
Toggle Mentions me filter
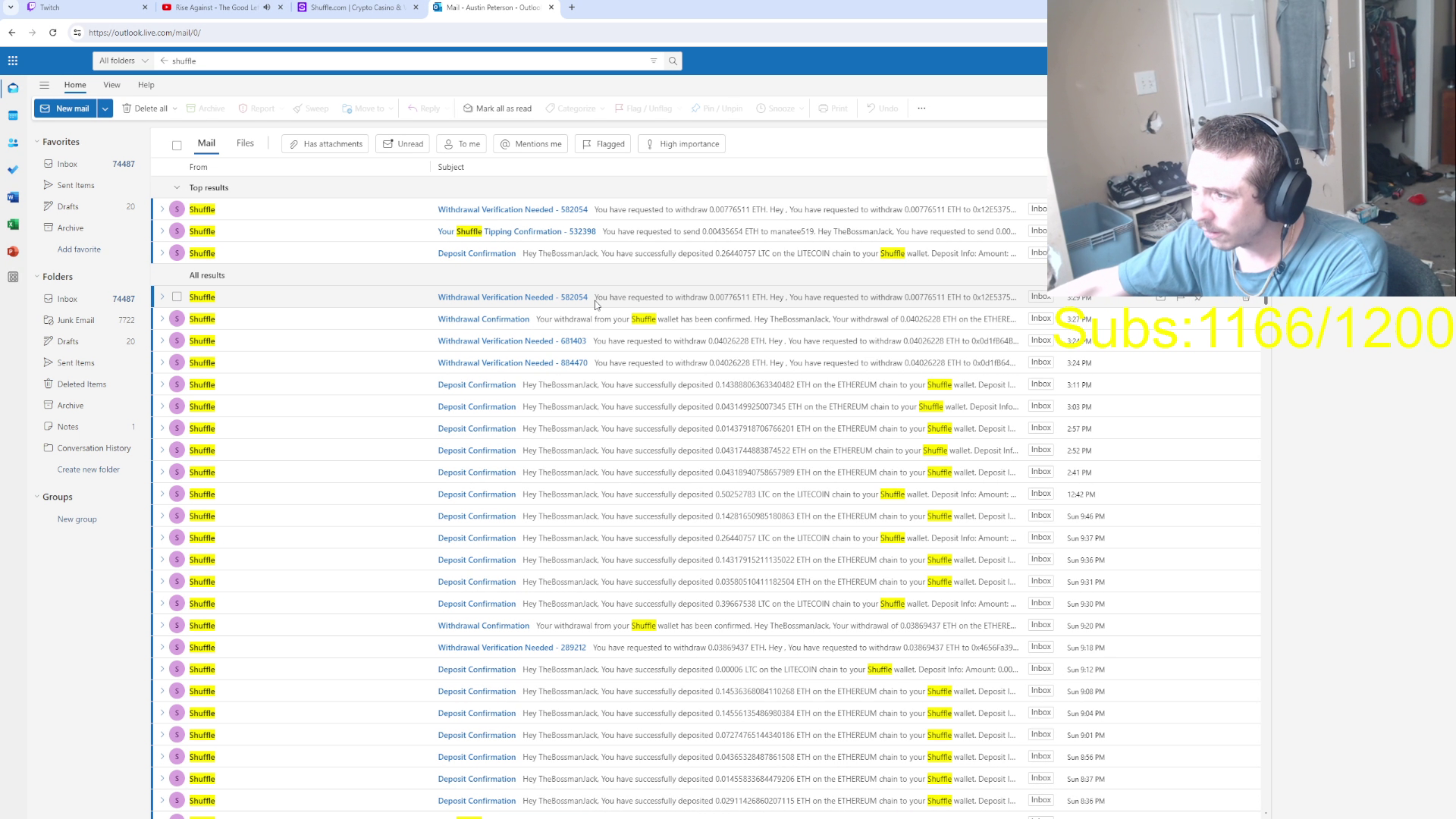click(531, 144)
